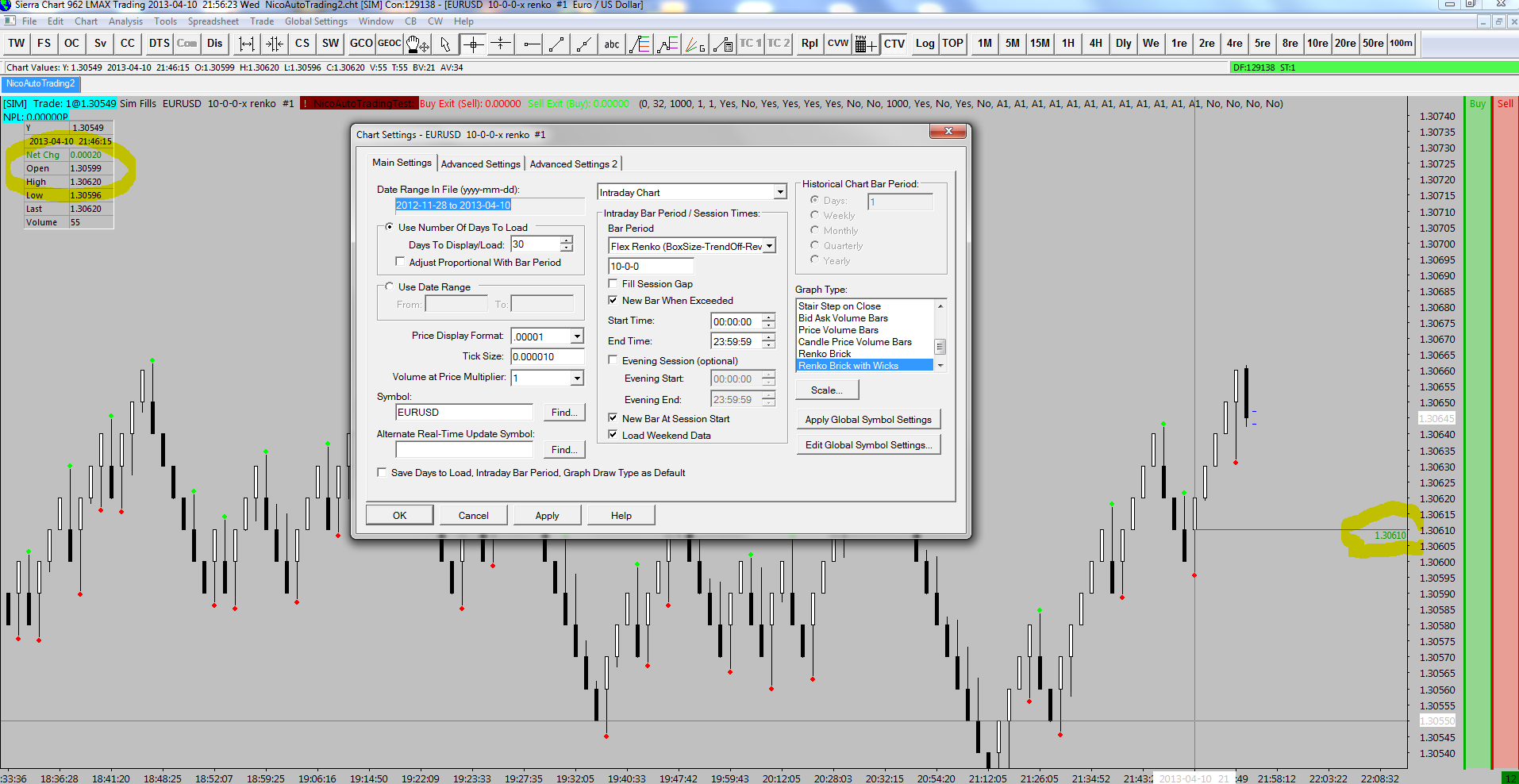
Task: Select the Fibonacci retracement drawing tool
Action: [640, 44]
